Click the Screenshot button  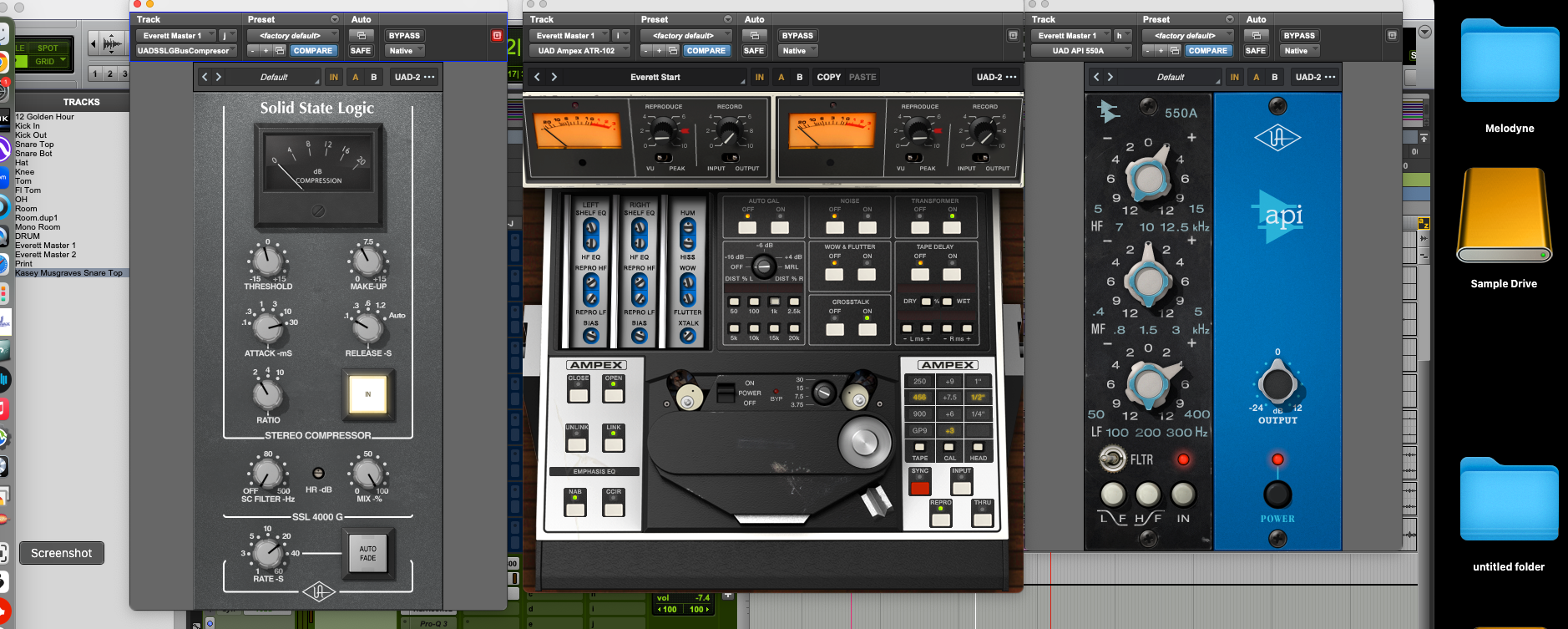point(61,553)
